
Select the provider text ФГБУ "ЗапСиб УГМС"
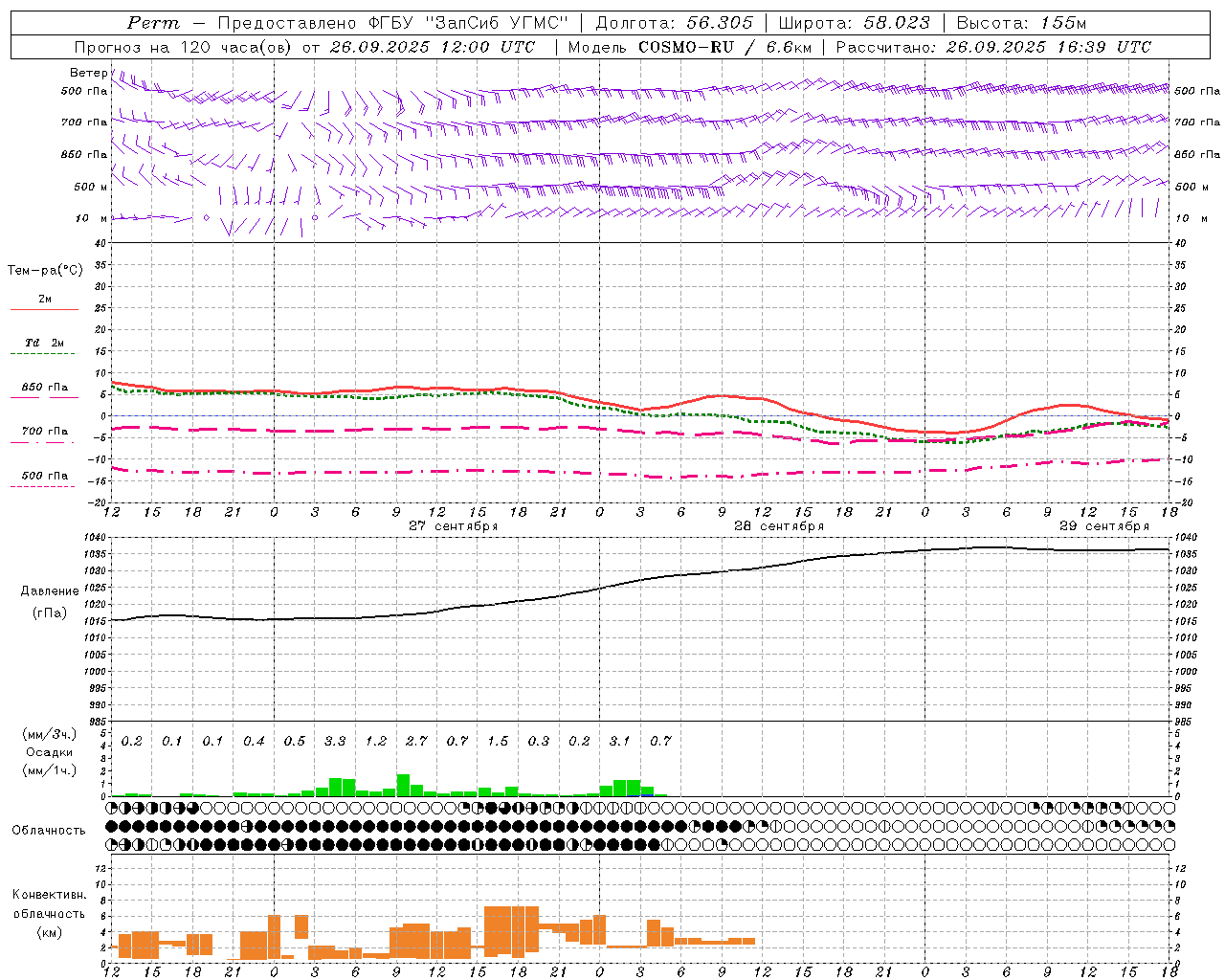click(x=469, y=23)
